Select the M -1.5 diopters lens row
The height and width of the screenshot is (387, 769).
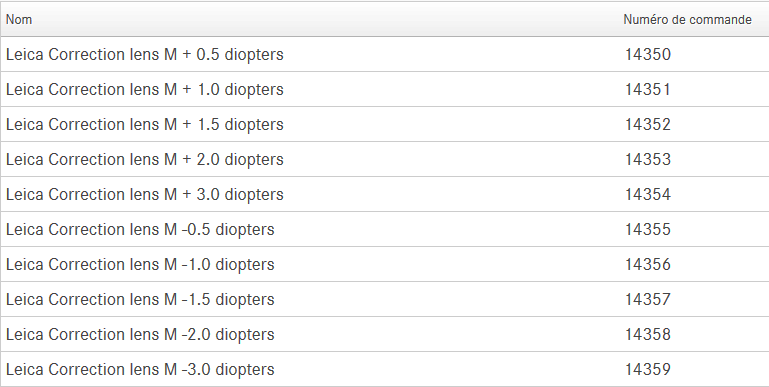[384, 299]
